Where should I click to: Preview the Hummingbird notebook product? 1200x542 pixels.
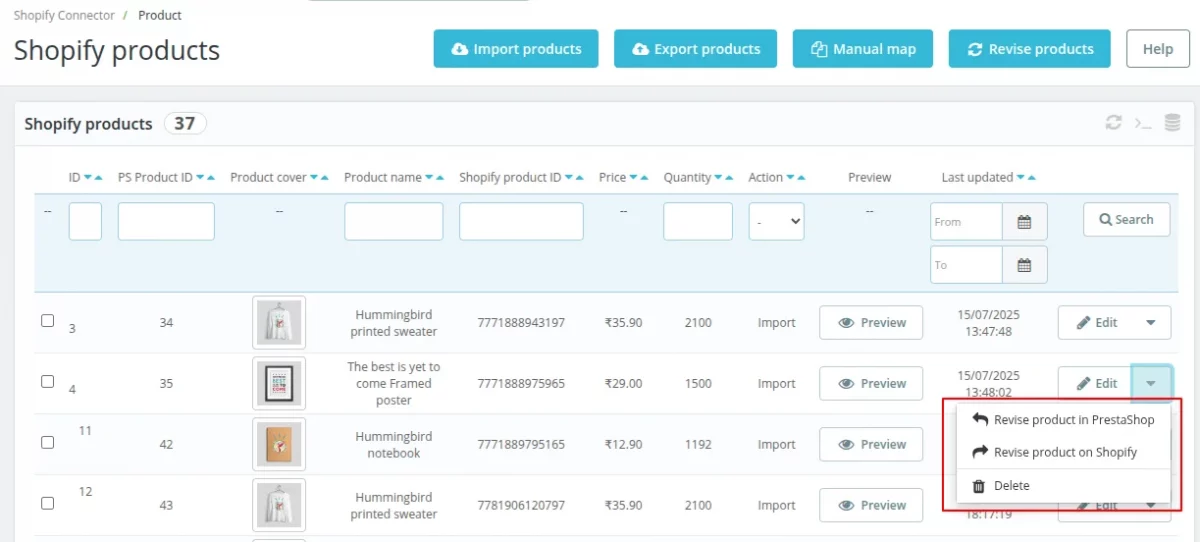pyautogui.click(x=871, y=445)
